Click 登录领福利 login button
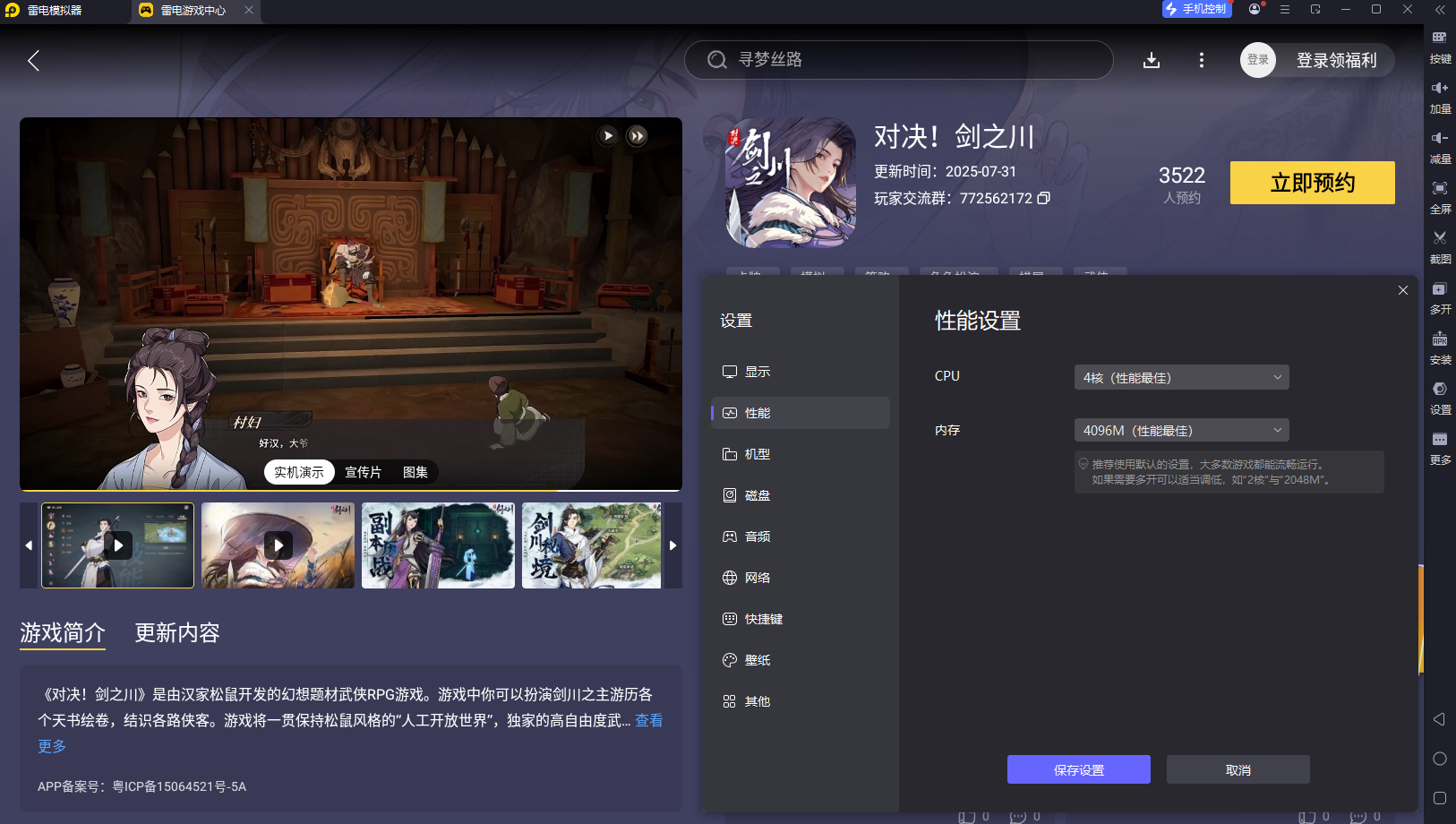Image resolution: width=1456 pixels, height=824 pixels. coord(1336,60)
